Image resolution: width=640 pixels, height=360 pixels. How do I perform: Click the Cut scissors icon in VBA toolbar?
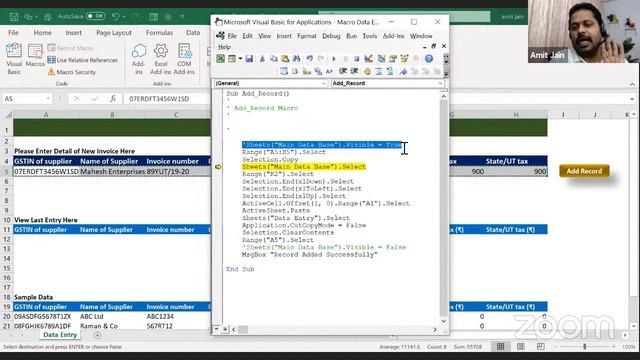[x=262, y=59]
